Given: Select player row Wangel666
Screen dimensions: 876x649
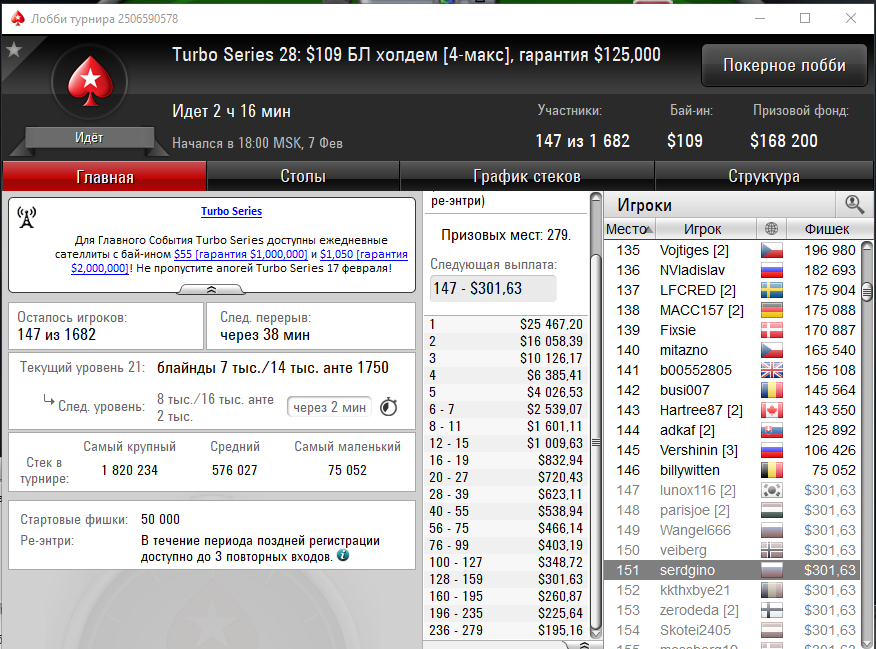Looking at the screenshot, I should point(731,531).
